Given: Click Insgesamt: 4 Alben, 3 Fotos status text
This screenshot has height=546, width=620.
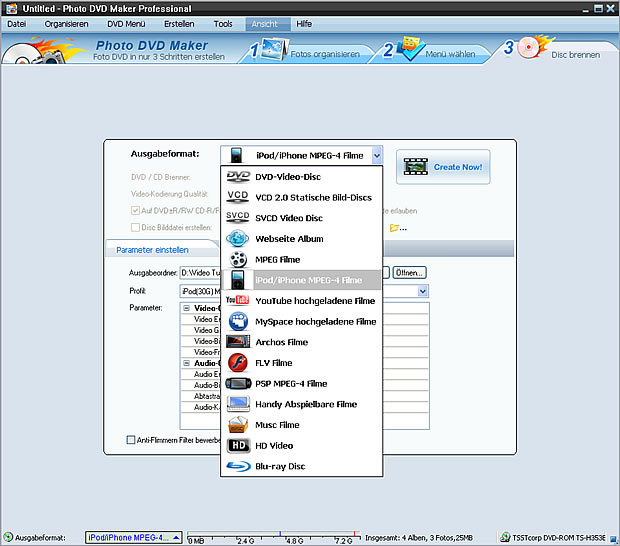Looking at the screenshot, I should 419,538.
